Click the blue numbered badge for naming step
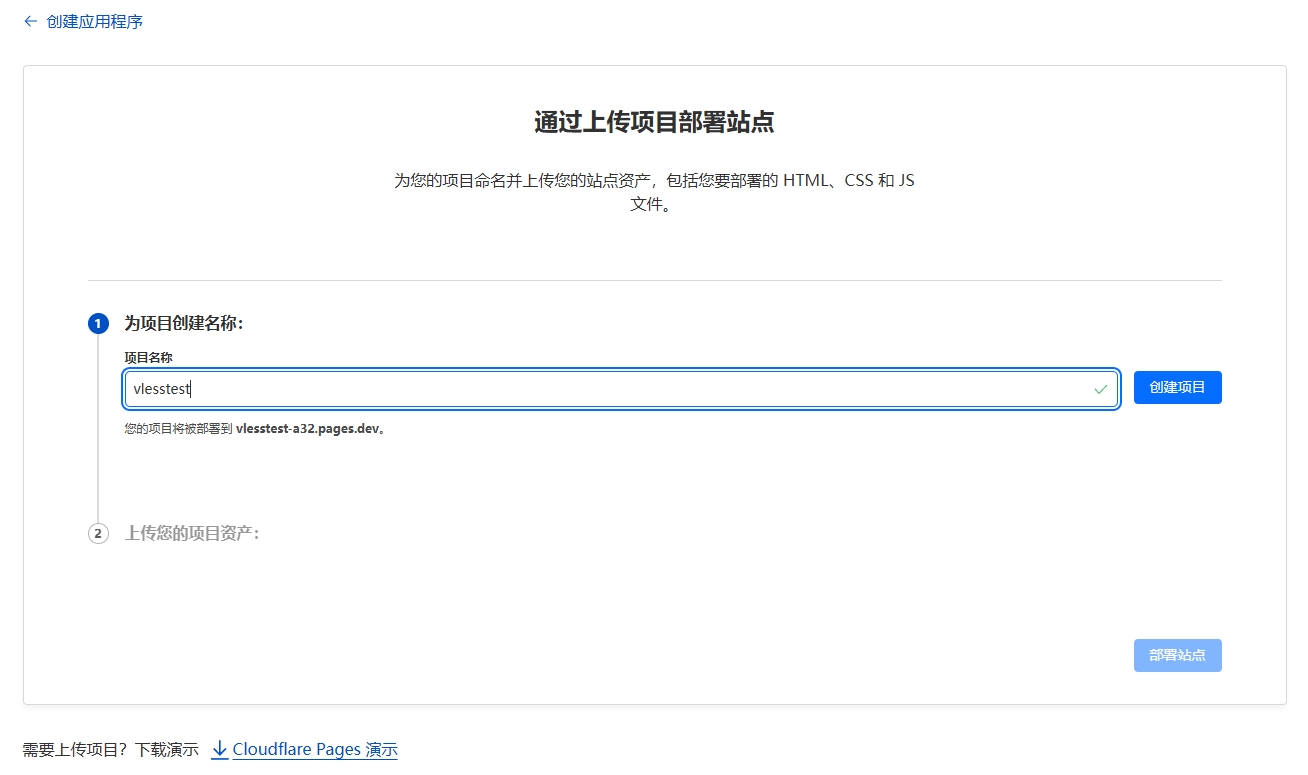 (x=98, y=323)
